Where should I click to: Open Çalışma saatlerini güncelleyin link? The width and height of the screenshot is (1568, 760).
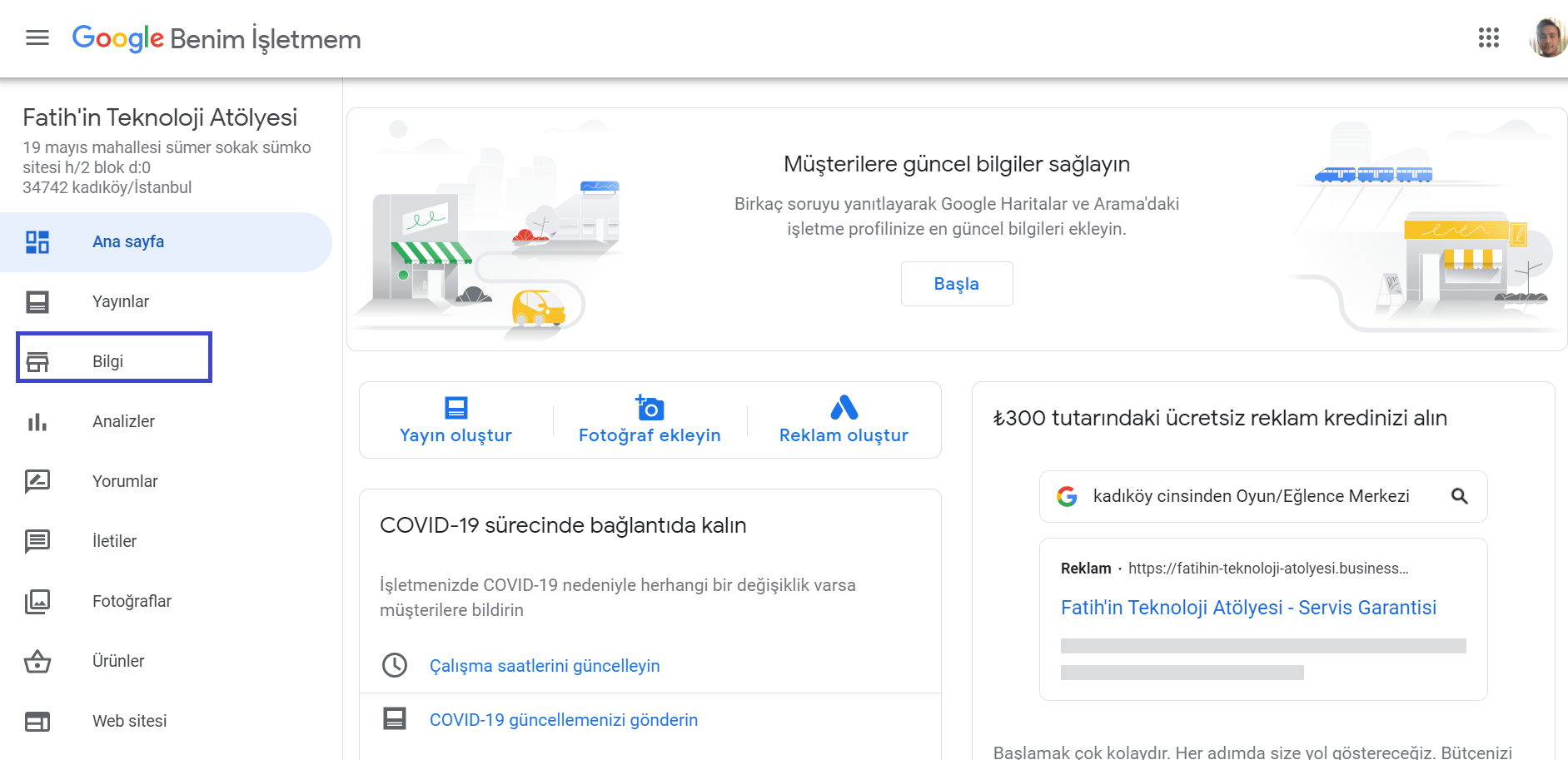tap(545, 666)
